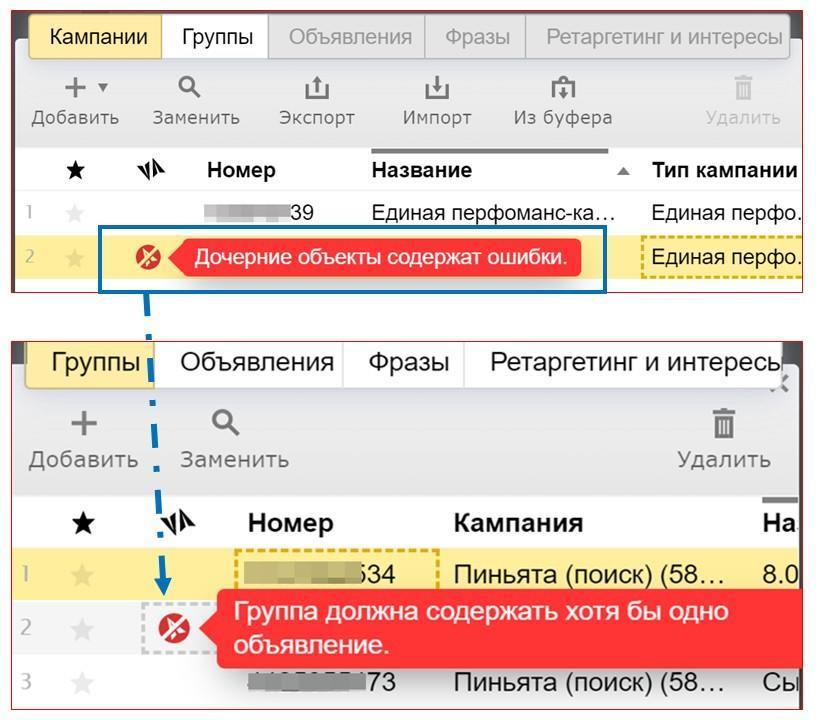Toggle favorite star for group row 3
This screenshot has height=720, width=824.
click(x=82, y=683)
